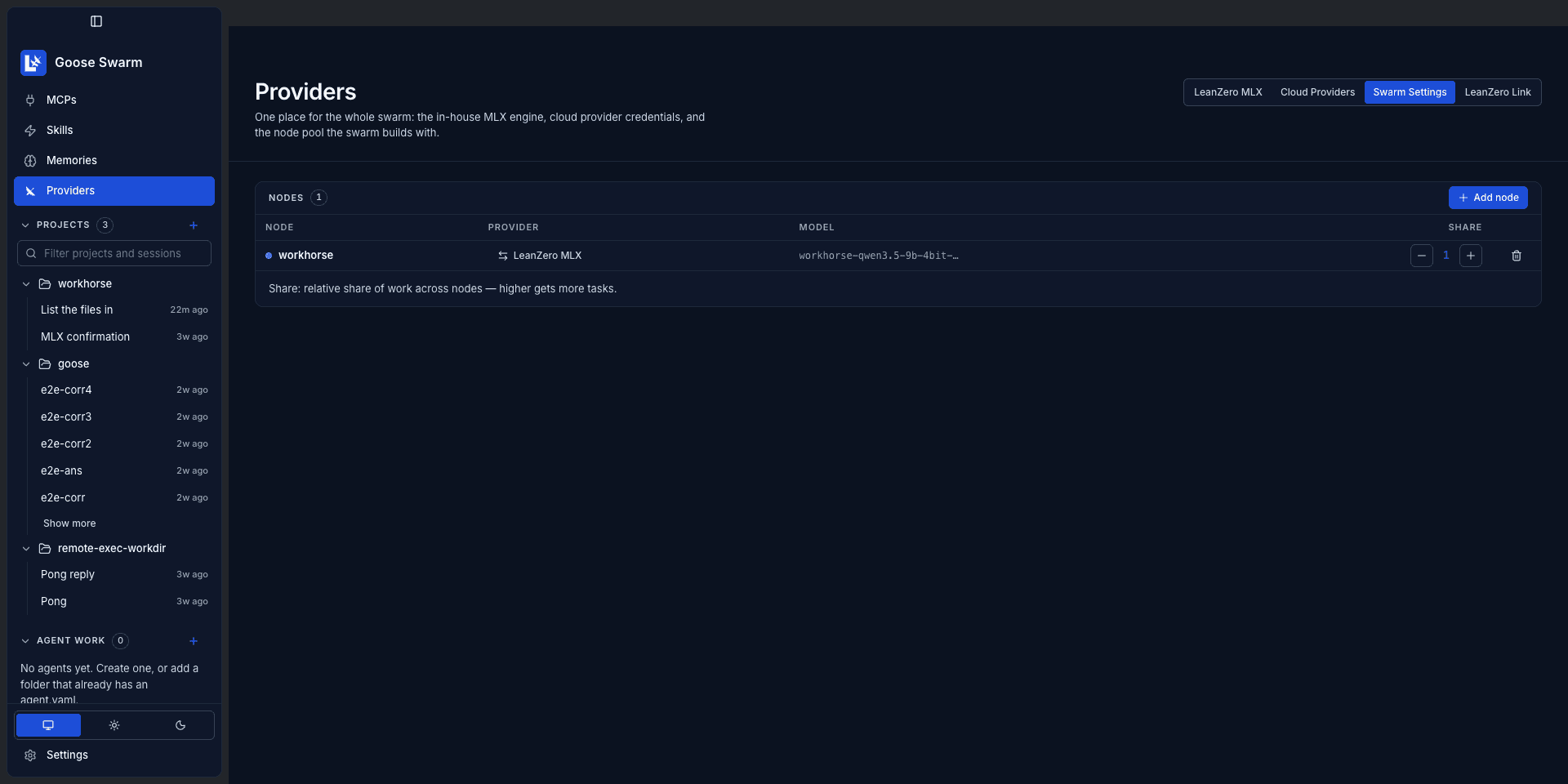Select the system theme monitor icon
1568x784 pixels.
coord(48,725)
